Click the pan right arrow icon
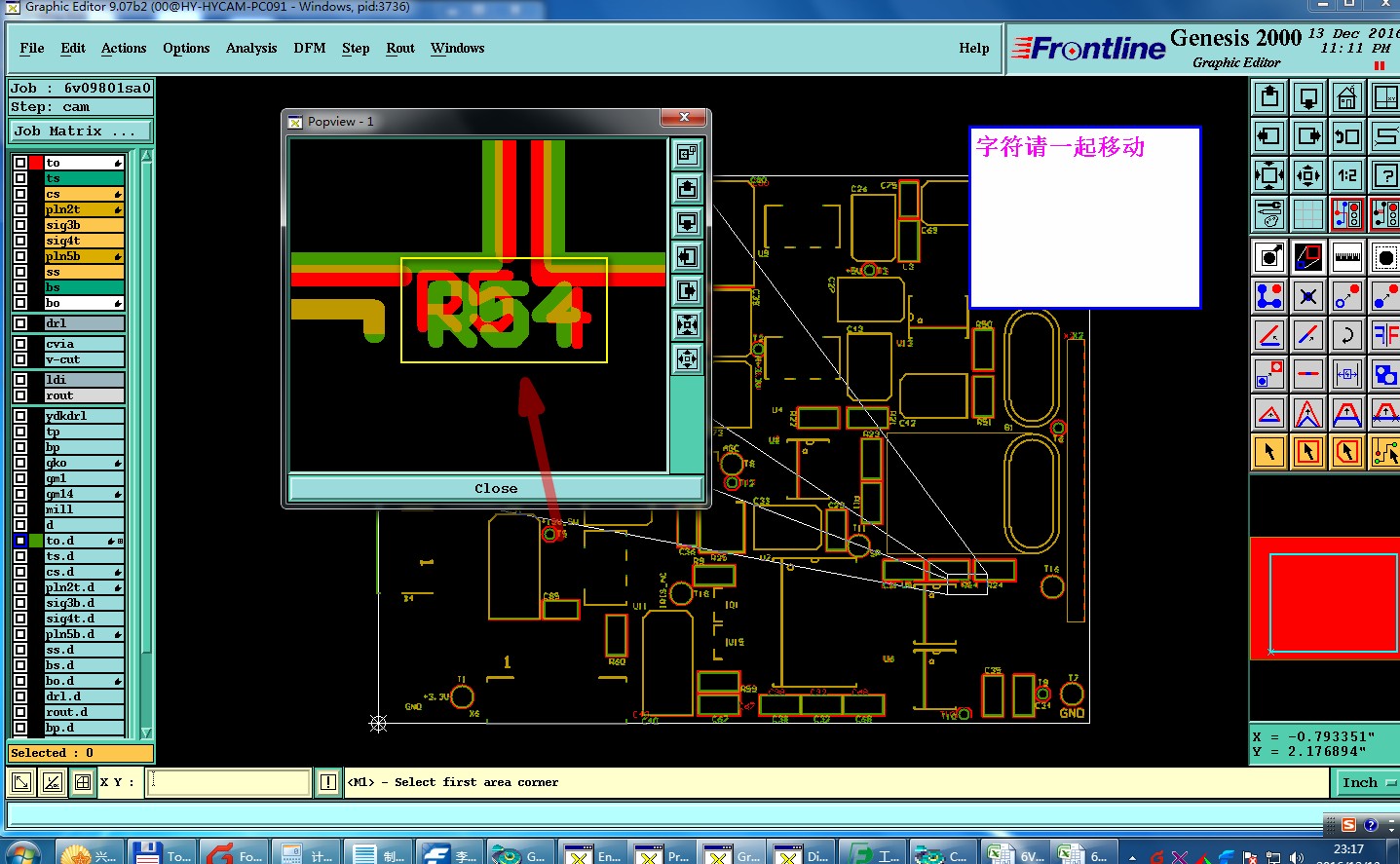Screen dimensions: 1400x864 1308,136
